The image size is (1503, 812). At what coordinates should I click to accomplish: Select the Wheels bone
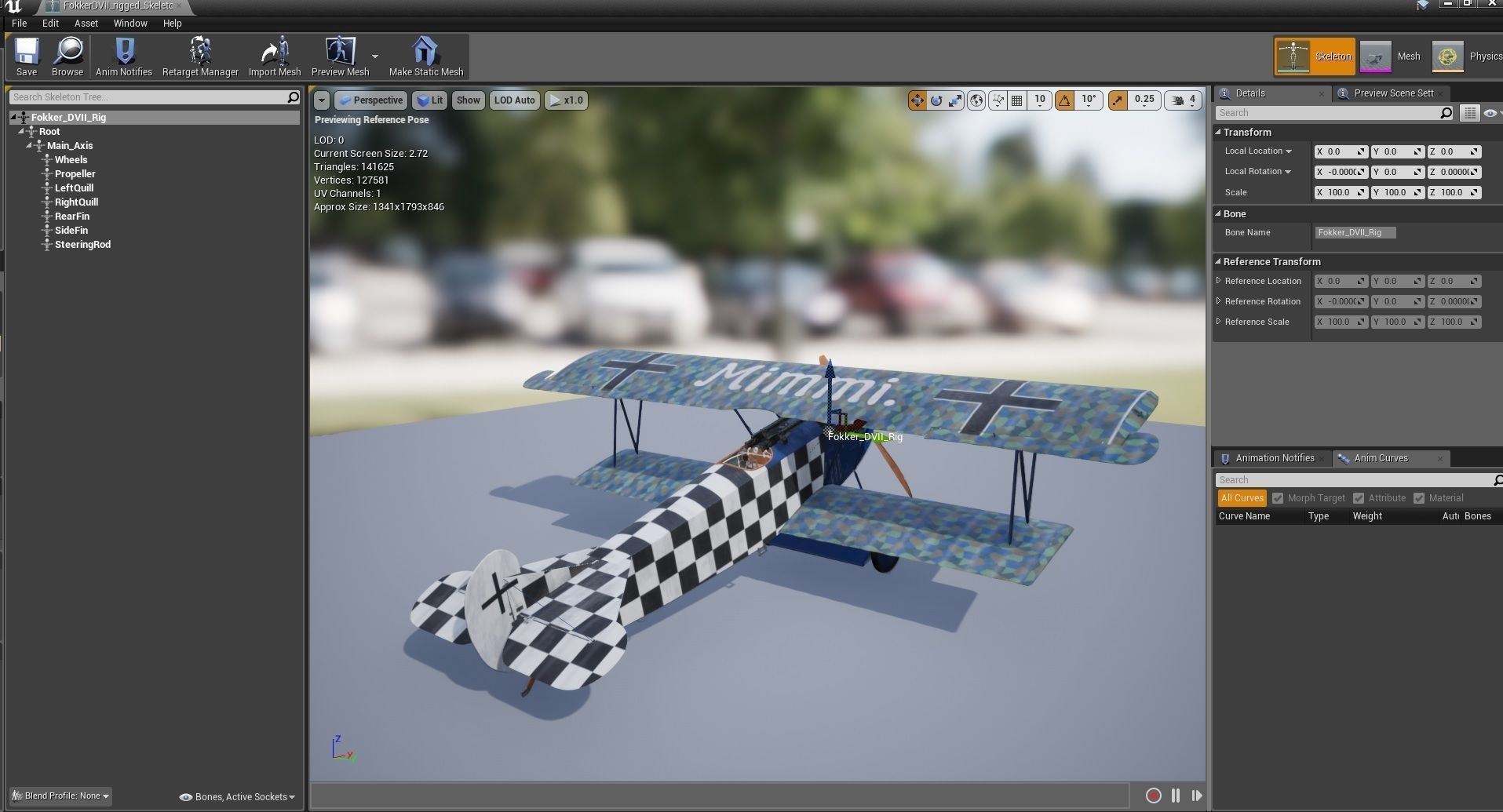point(71,160)
